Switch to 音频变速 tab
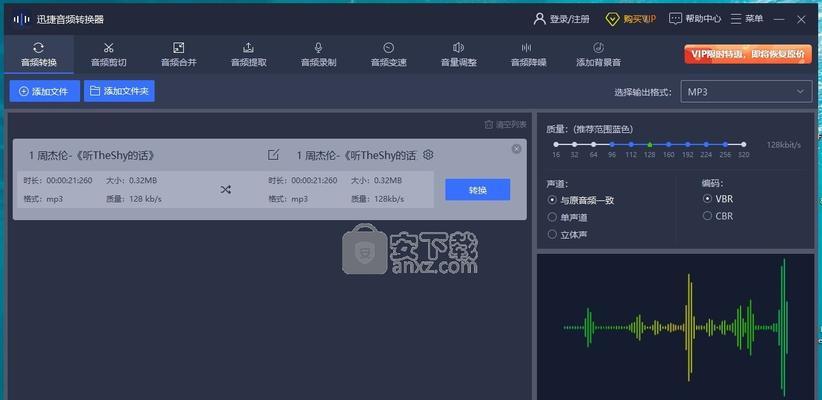822x400 pixels. [x=388, y=55]
